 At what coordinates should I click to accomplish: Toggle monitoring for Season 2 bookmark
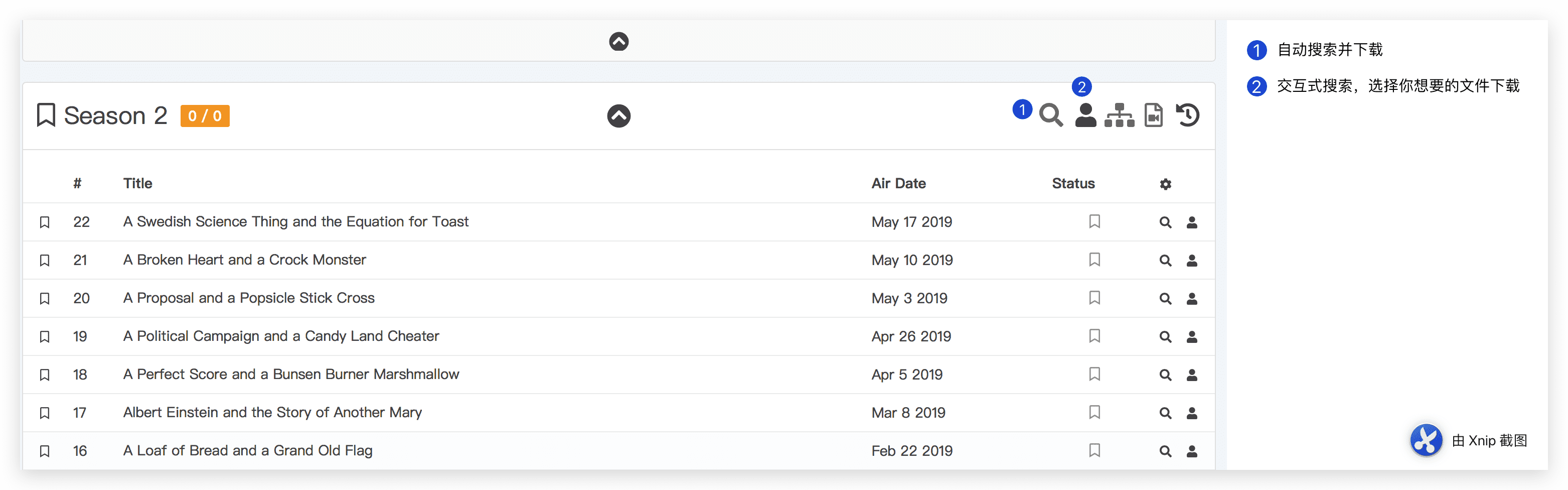[x=46, y=115]
